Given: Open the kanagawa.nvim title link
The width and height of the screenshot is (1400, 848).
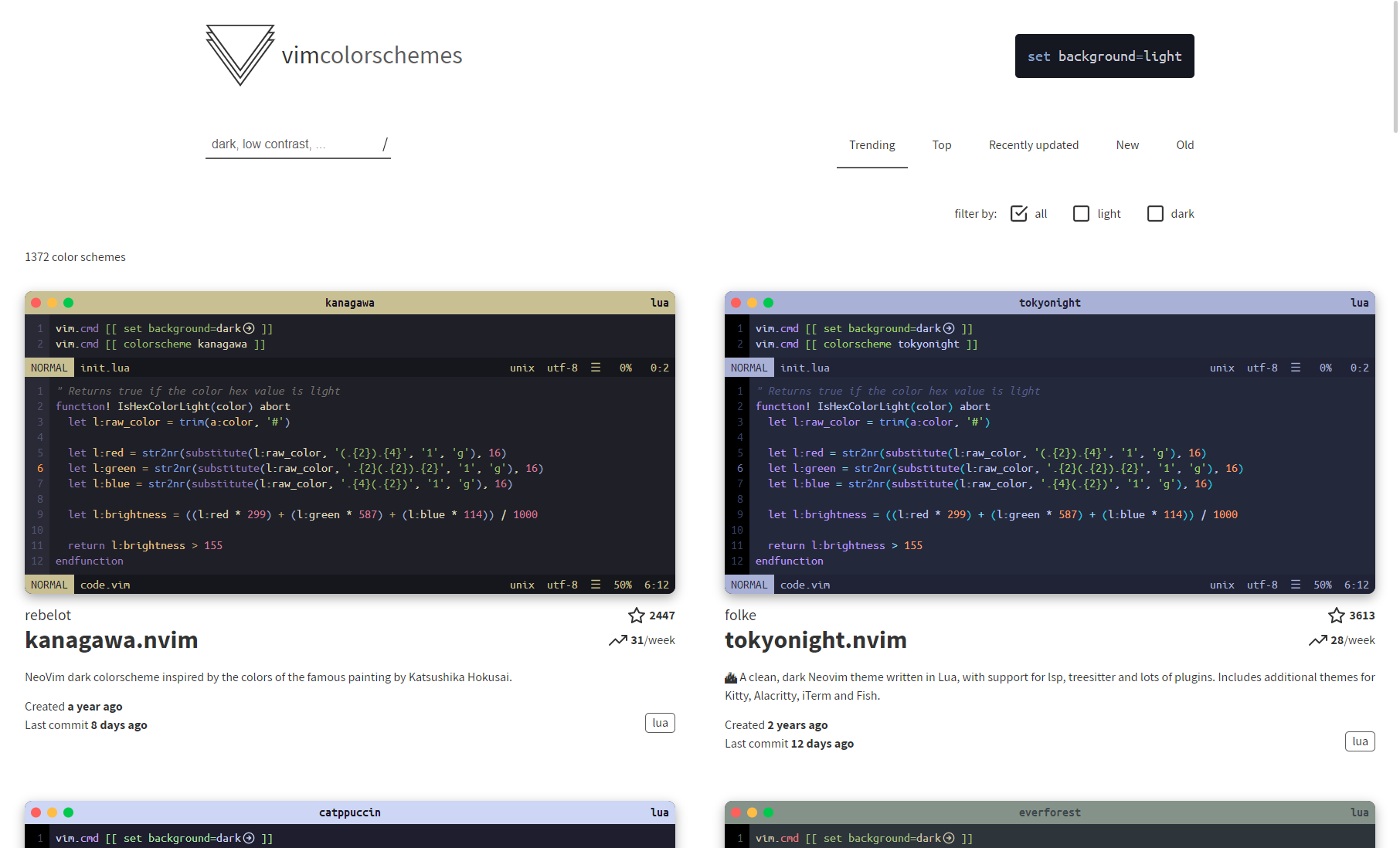Looking at the screenshot, I should pos(111,640).
